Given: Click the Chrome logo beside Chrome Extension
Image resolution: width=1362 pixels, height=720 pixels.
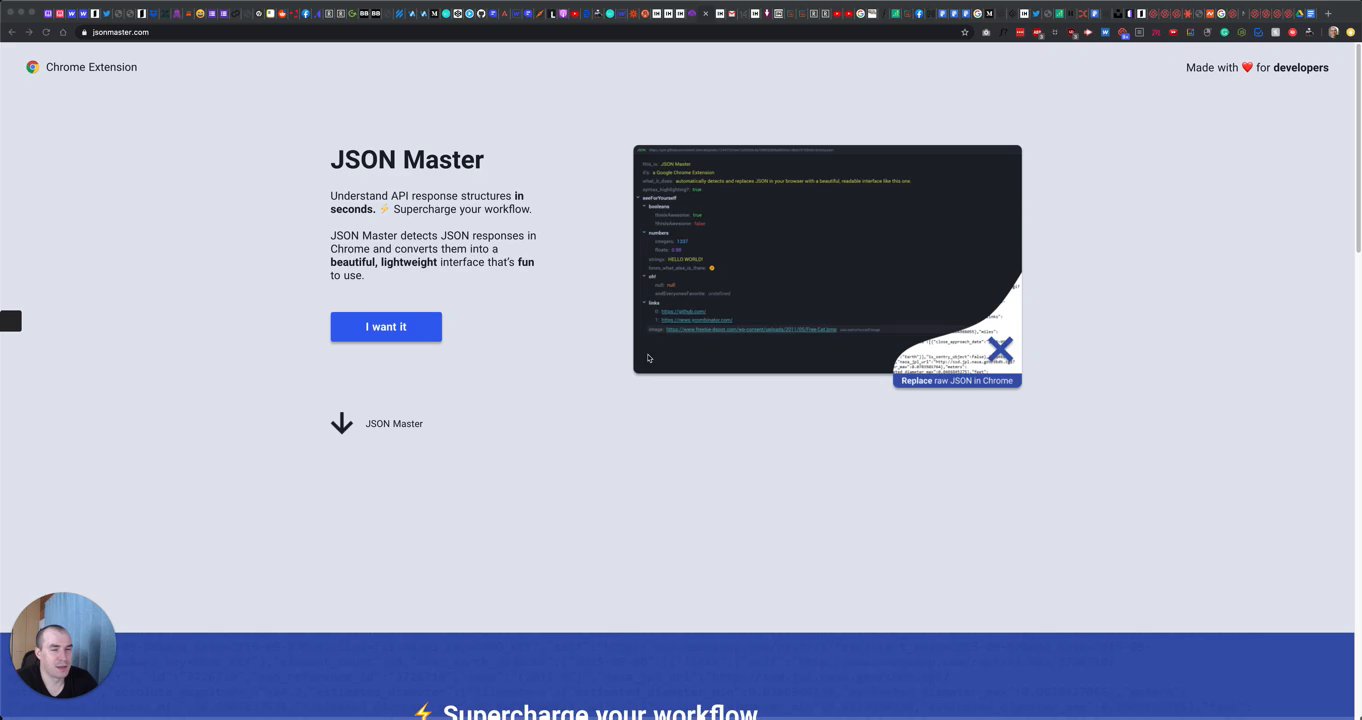Looking at the screenshot, I should pos(33,67).
